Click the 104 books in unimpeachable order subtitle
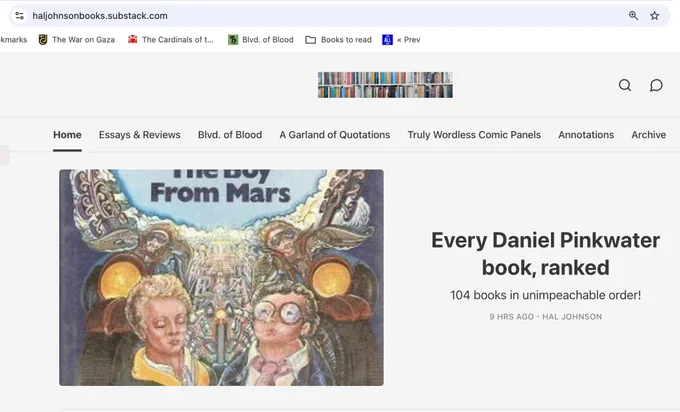 tap(546, 295)
